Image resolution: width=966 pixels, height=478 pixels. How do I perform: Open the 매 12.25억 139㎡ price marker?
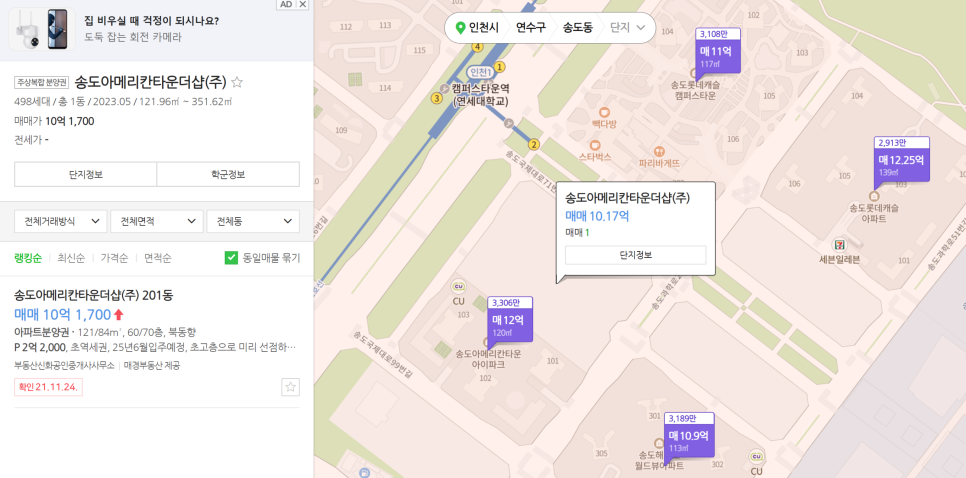(901, 160)
